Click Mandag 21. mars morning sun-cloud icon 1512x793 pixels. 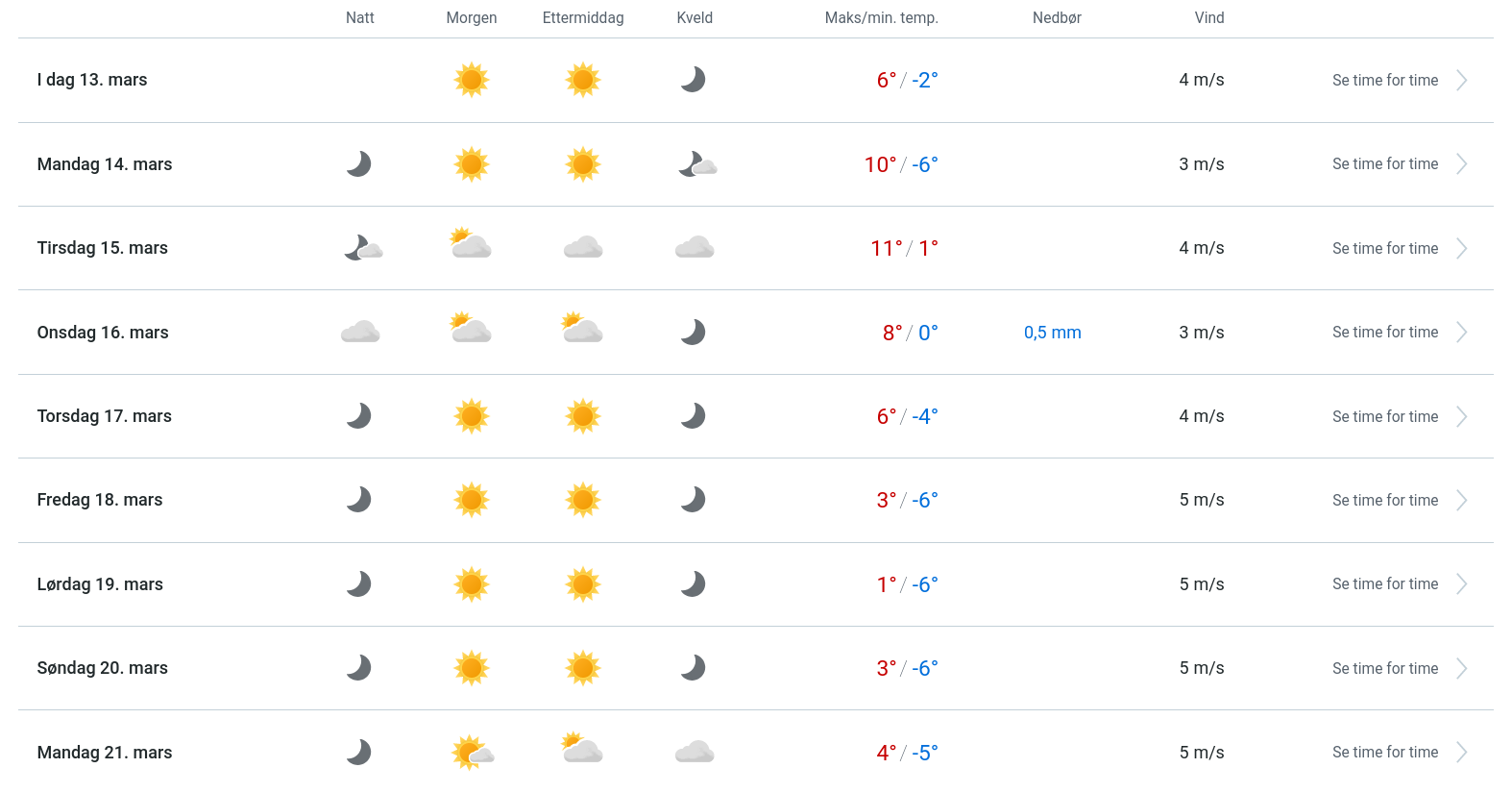point(472,752)
